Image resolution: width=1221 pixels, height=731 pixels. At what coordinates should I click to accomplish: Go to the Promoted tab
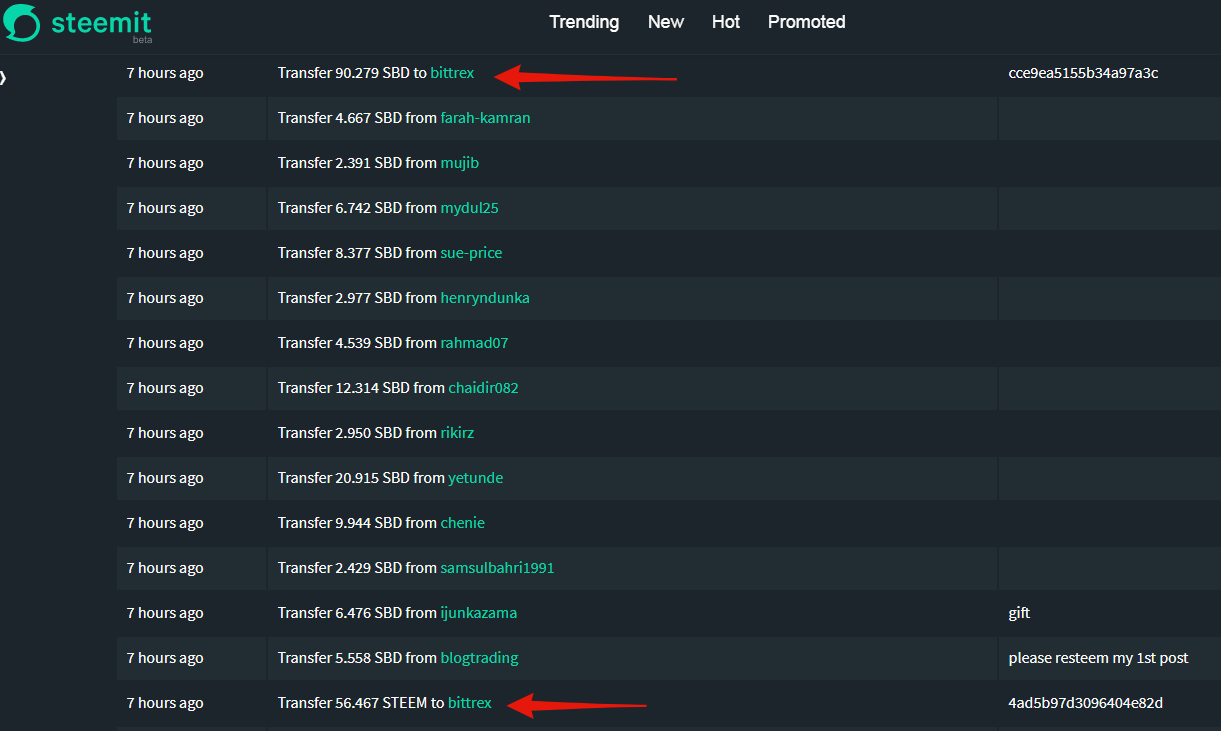coord(807,22)
